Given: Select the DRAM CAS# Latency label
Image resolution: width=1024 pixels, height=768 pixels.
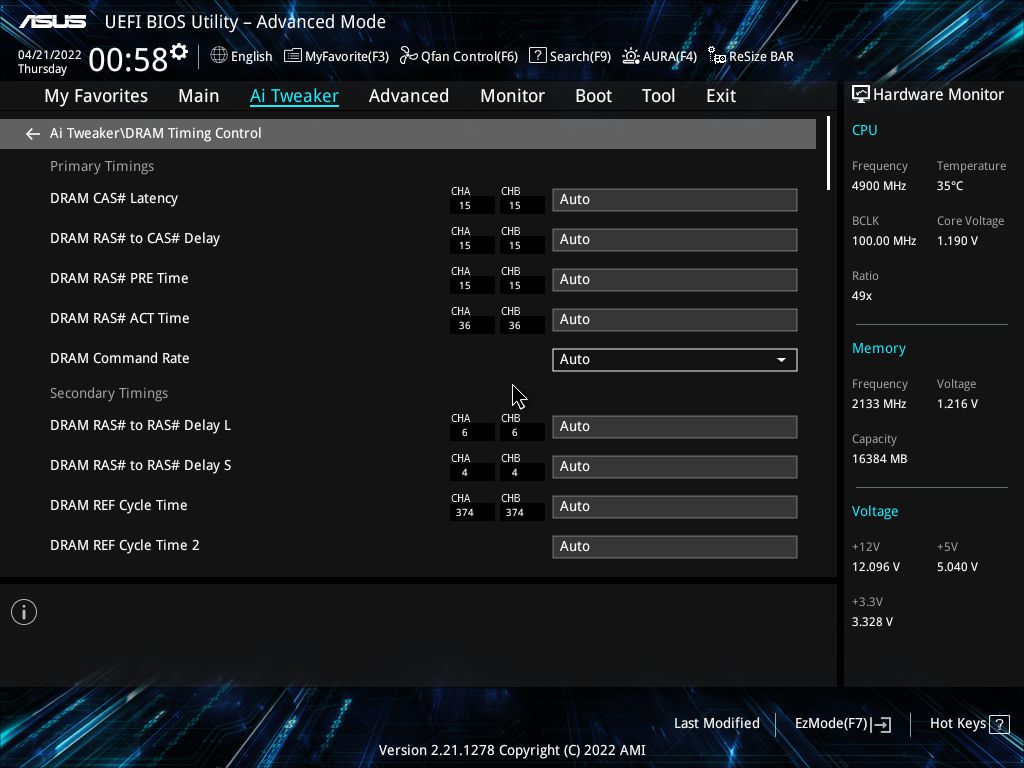Looking at the screenshot, I should [x=114, y=199].
